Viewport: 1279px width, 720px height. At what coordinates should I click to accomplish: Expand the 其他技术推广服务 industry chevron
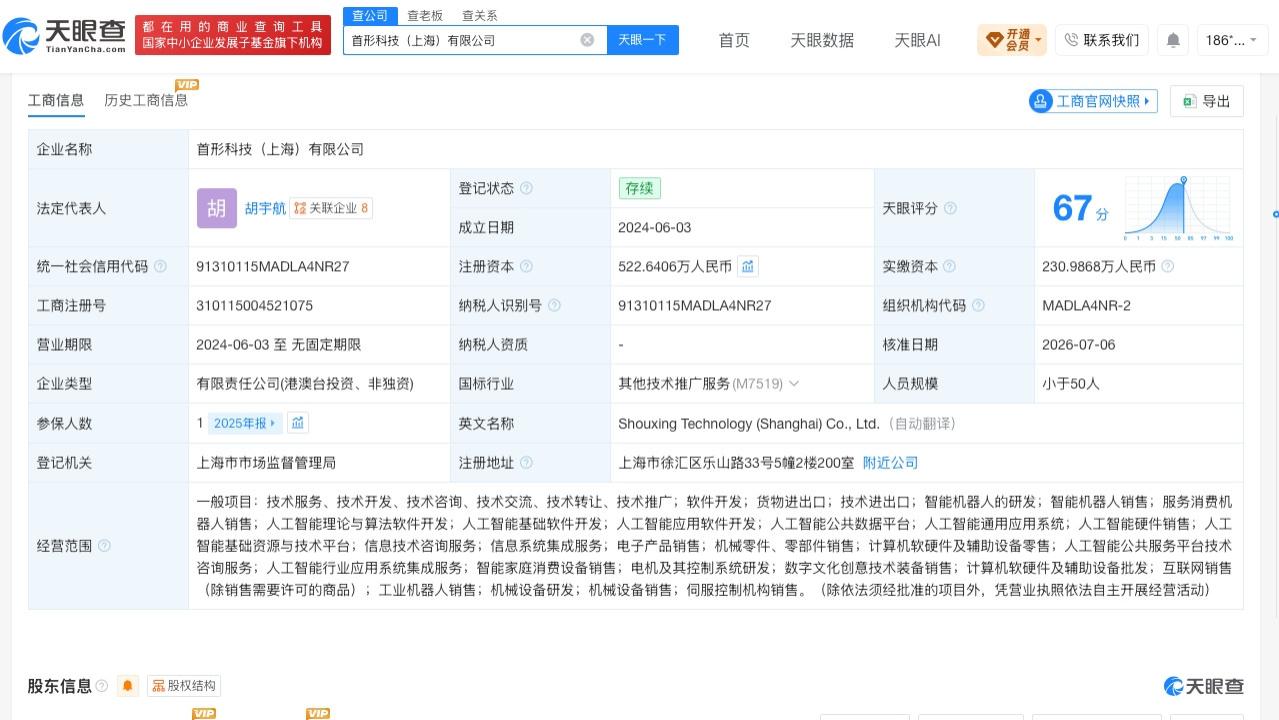point(794,384)
